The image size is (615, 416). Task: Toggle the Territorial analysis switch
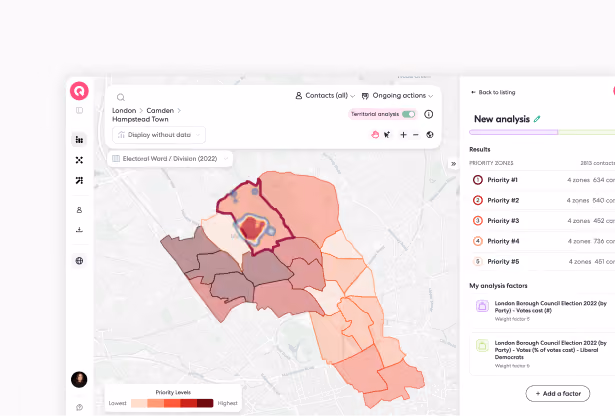pyautogui.click(x=408, y=114)
